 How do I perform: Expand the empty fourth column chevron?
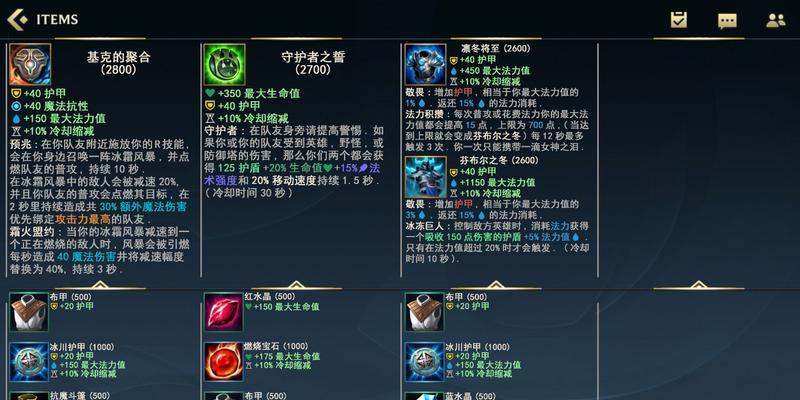(x=698, y=285)
